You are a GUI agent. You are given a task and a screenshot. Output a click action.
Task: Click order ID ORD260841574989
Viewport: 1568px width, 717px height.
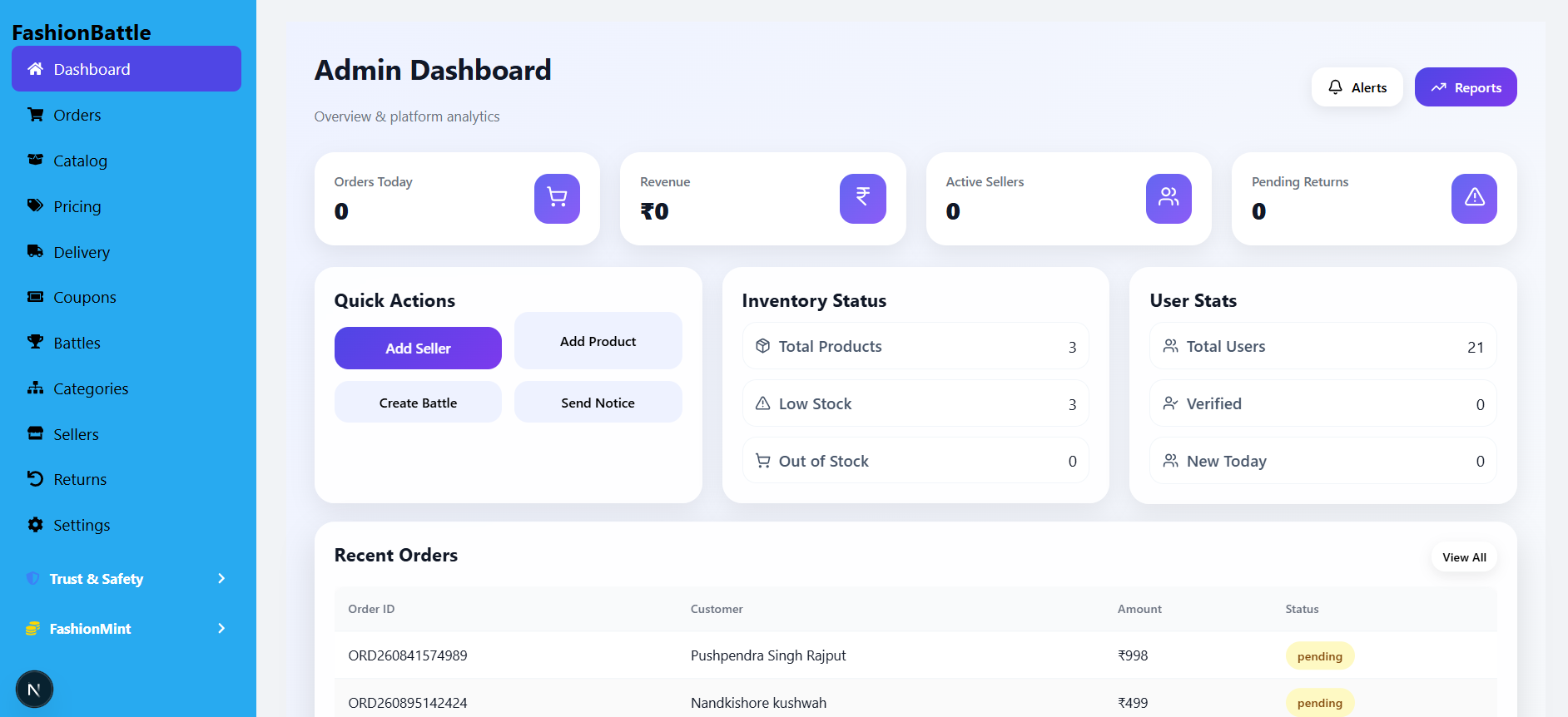pos(408,655)
